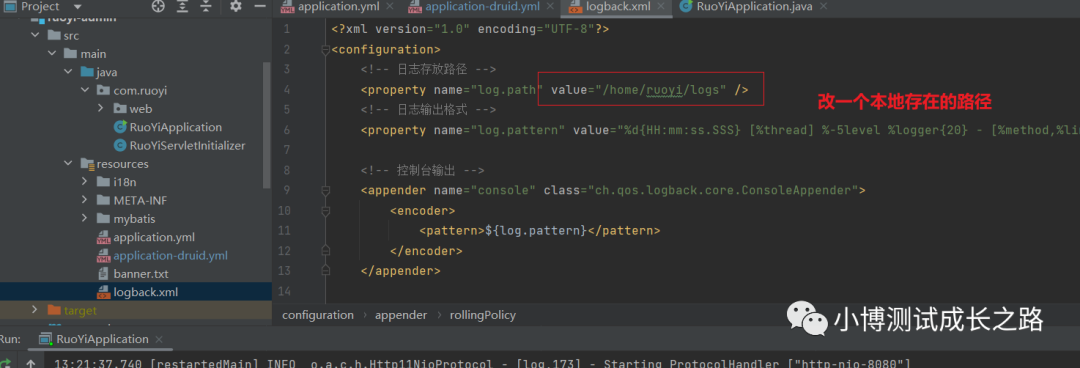Click the YML file icon on application.yml tab
Screen dimensions: 1080x368
pyautogui.click(x=287, y=7)
